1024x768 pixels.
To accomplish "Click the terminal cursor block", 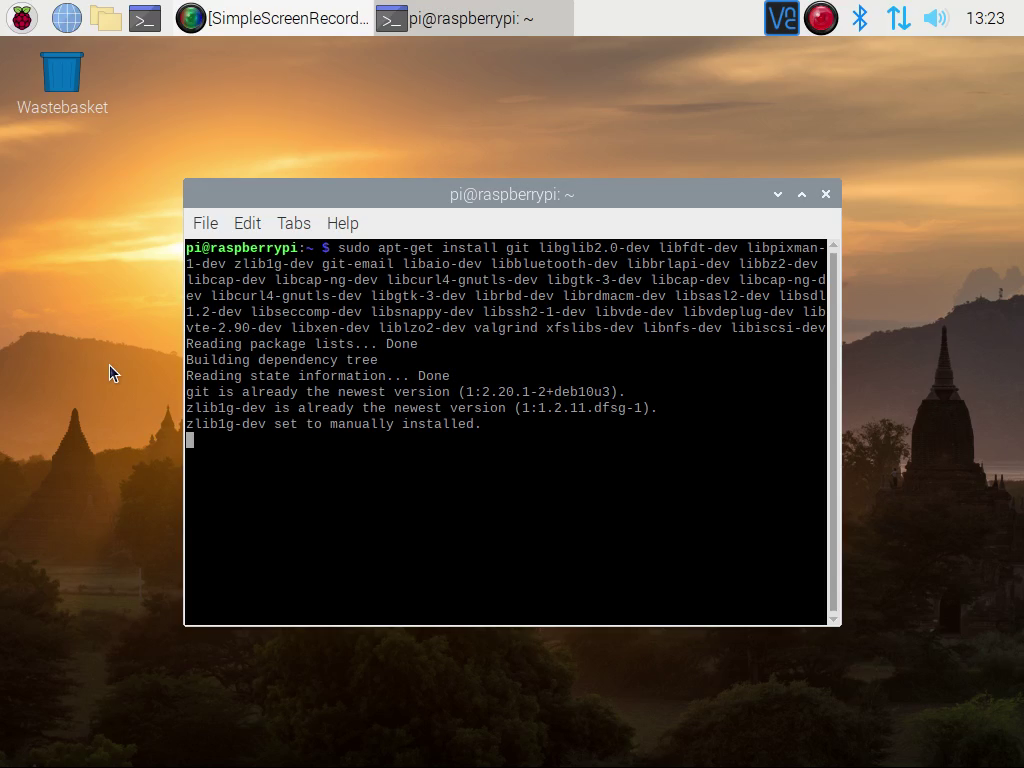I will point(190,440).
